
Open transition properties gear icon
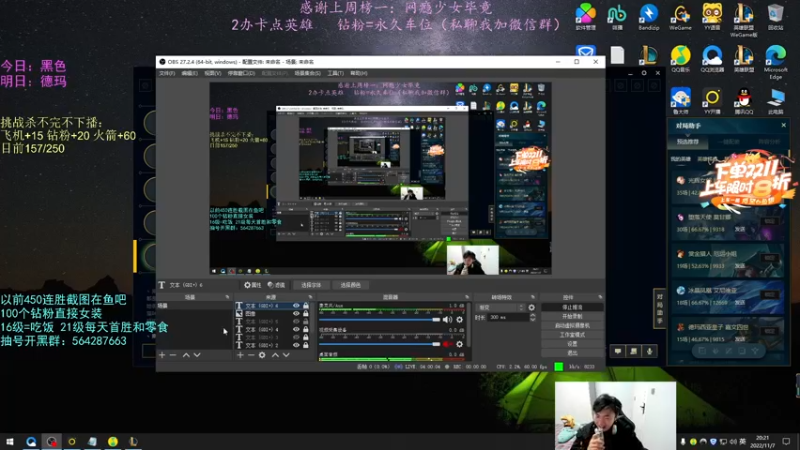(532, 308)
